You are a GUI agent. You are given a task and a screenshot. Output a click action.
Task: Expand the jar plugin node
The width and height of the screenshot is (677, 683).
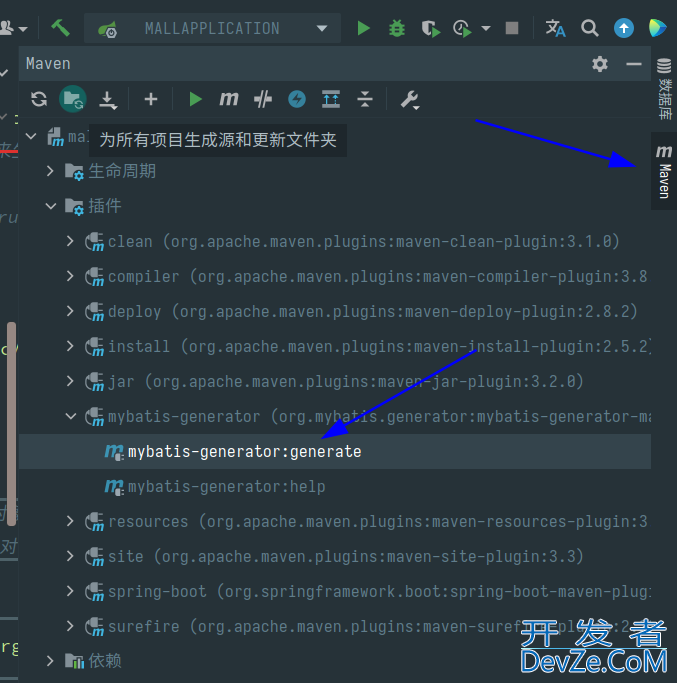tap(70, 381)
